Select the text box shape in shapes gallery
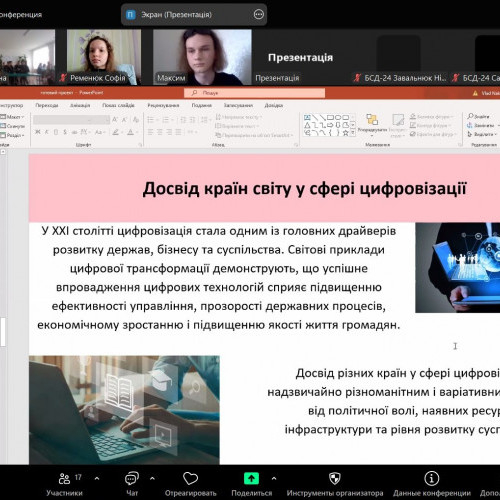 (307, 117)
